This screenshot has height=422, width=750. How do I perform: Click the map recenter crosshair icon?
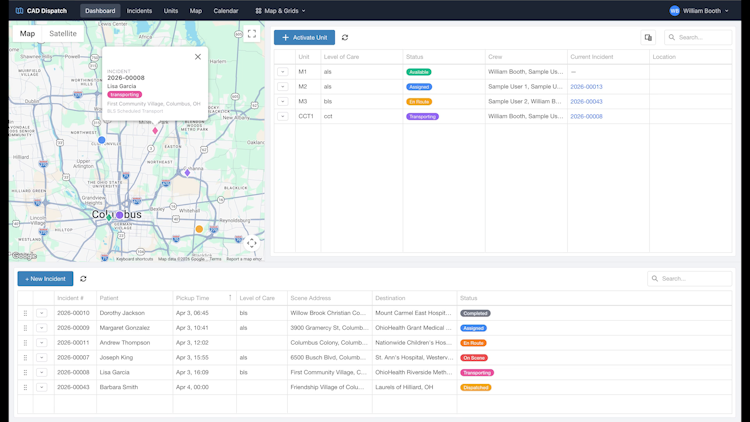click(252, 243)
